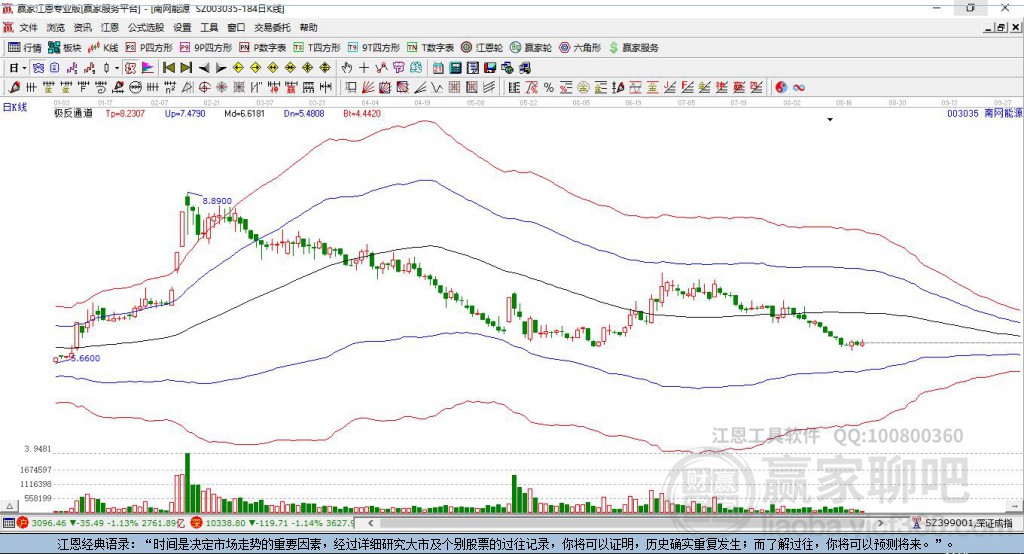Click the blue infinity symbol icon
Image resolution: width=1024 pixels, height=554 pixels.
(x=798, y=88)
